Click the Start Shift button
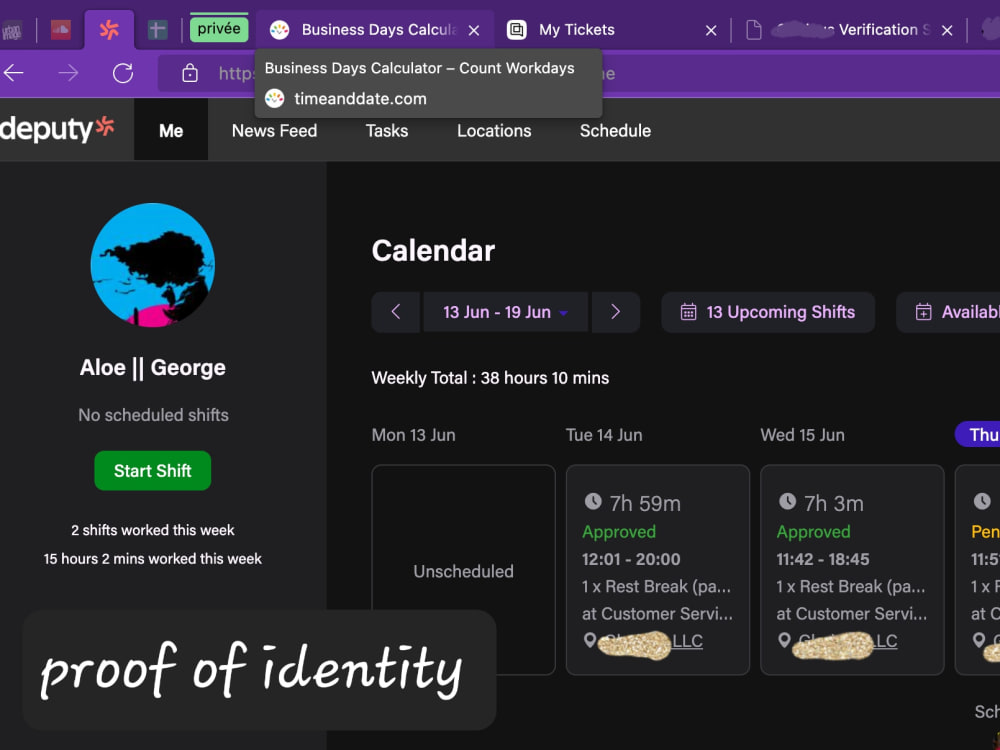This screenshot has height=750, width=1000. (152, 471)
